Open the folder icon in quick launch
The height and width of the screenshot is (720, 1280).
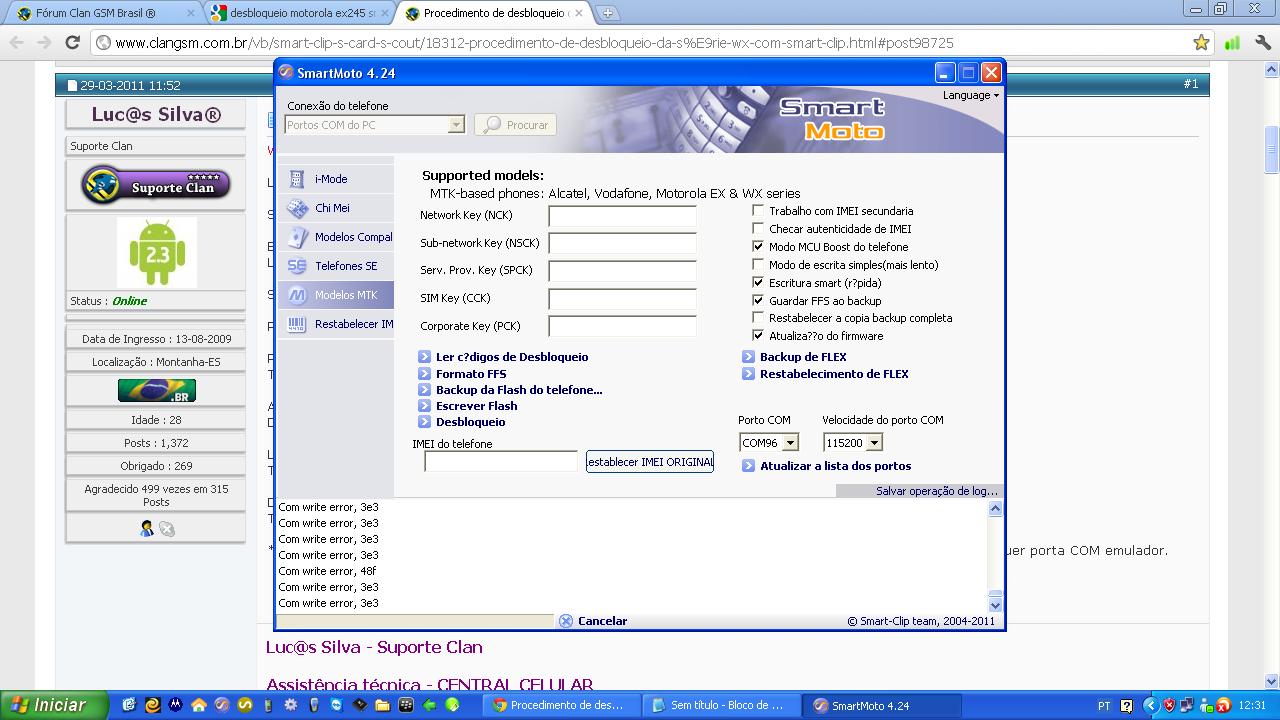(x=383, y=705)
